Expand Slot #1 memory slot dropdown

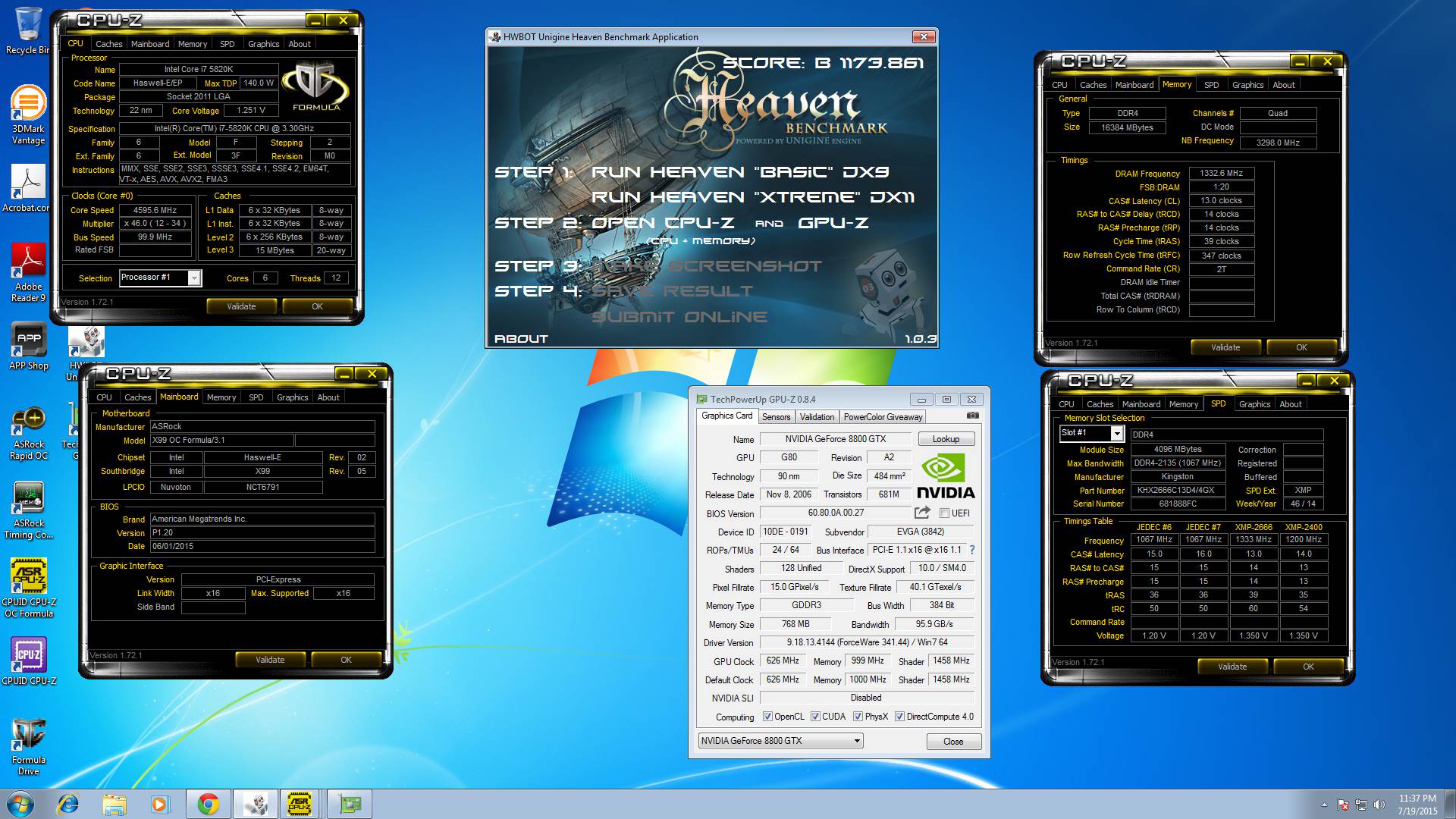[1116, 433]
